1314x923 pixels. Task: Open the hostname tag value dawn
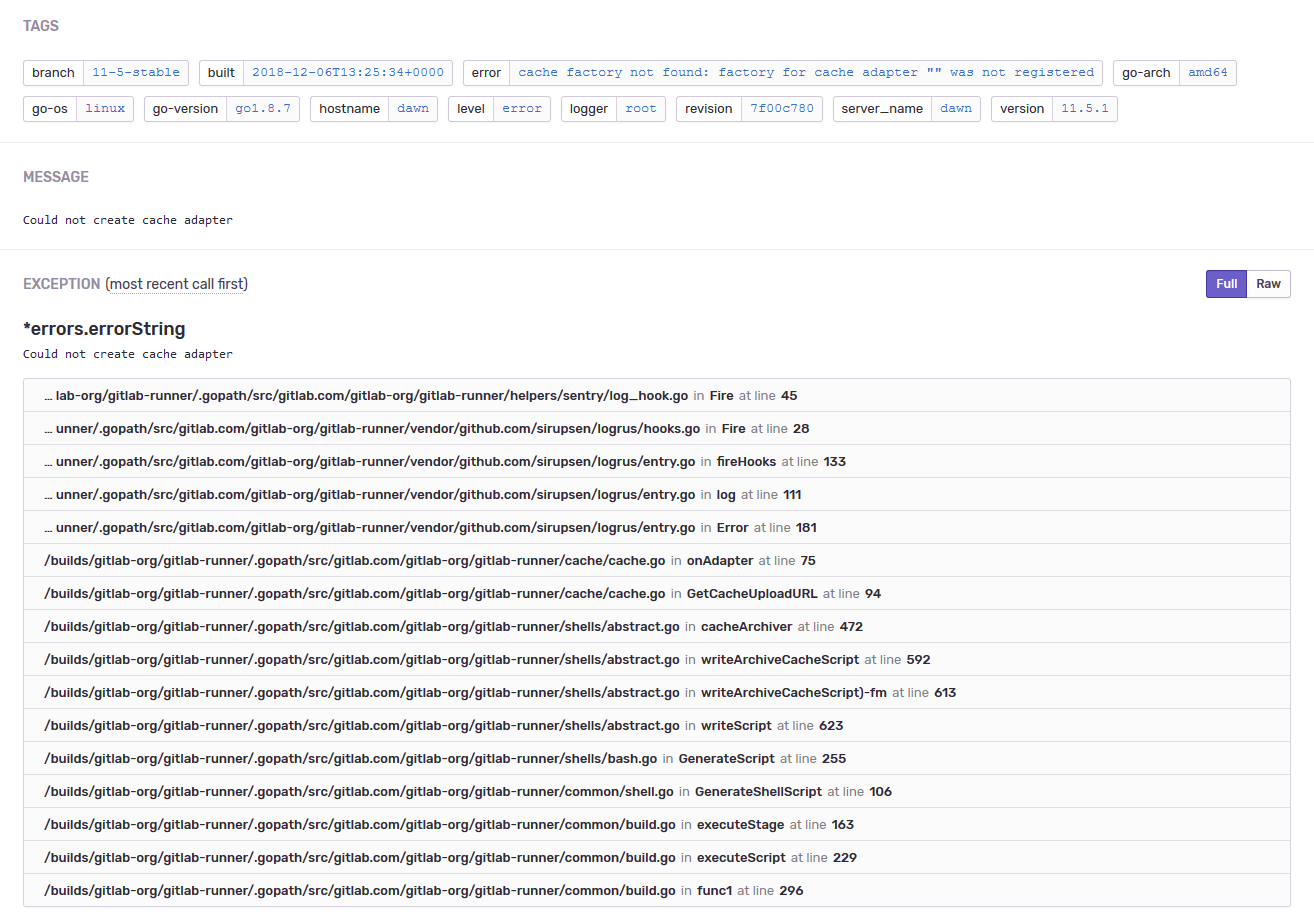click(x=412, y=109)
